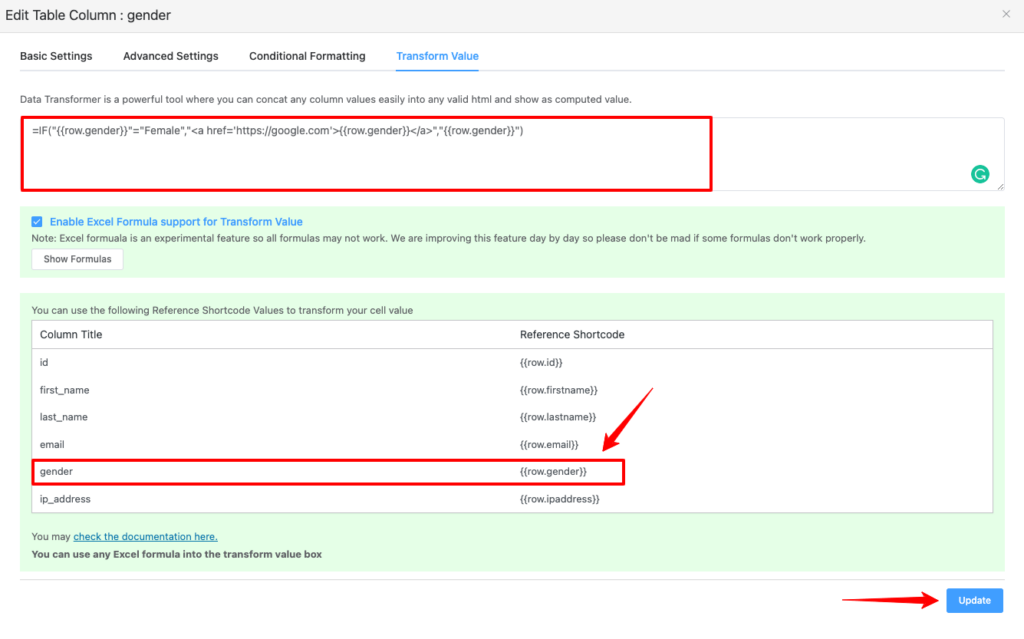
Task: Open the Conditional Formatting tab
Action: pyautogui.click(x=307, y=56)
